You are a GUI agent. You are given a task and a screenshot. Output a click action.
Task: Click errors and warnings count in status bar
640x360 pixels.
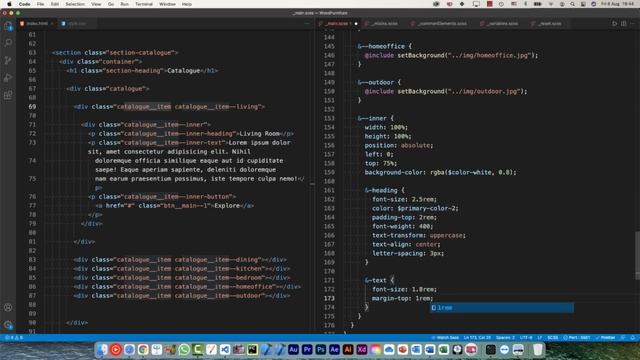click(14, 338)
